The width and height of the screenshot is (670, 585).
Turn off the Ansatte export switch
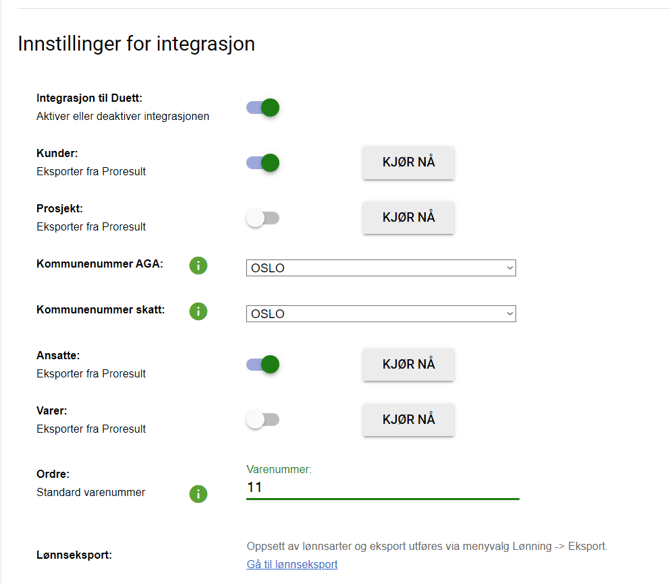pyautogui.click(x=263, y=365)
